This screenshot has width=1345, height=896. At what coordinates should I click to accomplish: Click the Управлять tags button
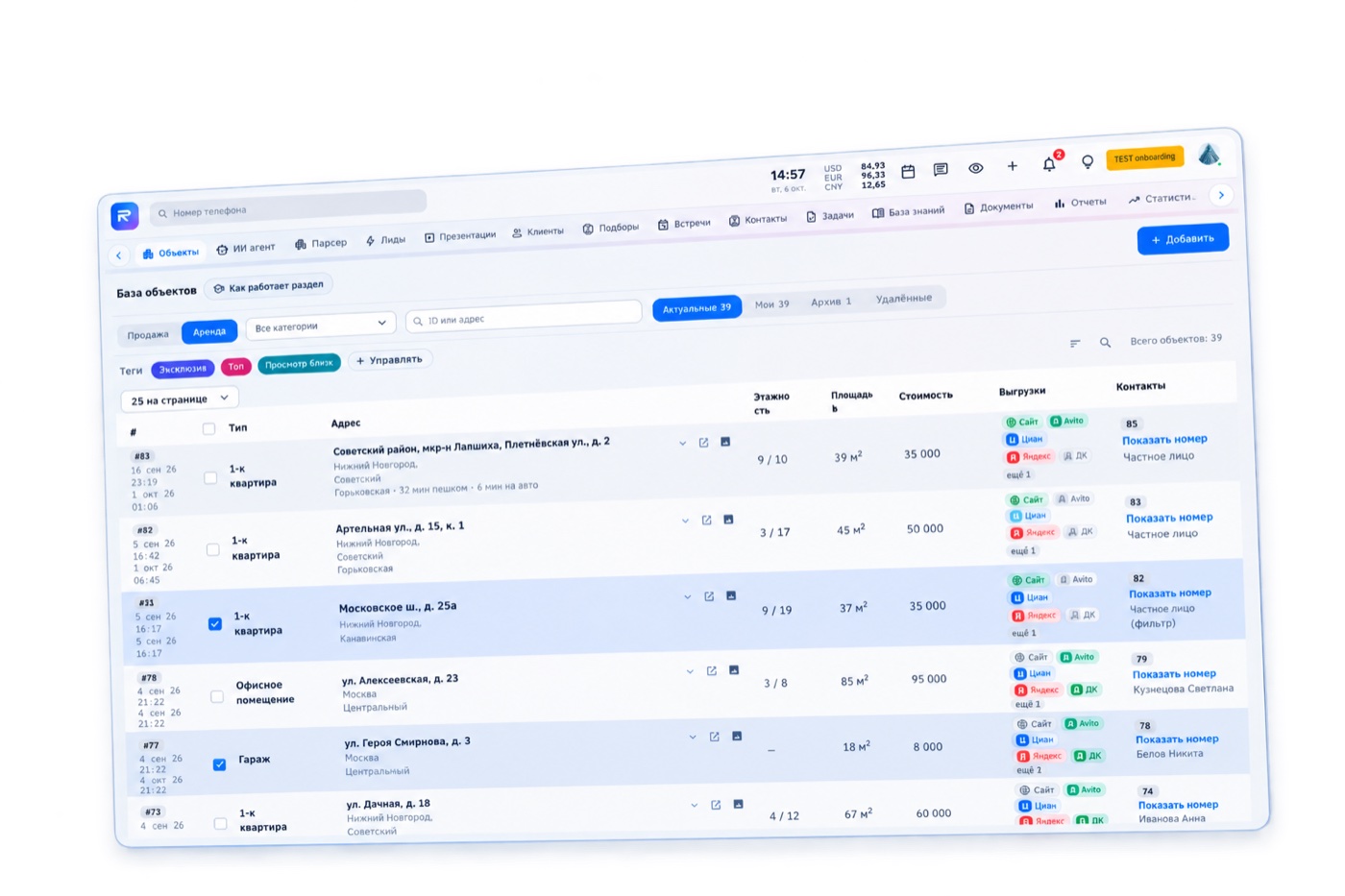tap(389, 360)
